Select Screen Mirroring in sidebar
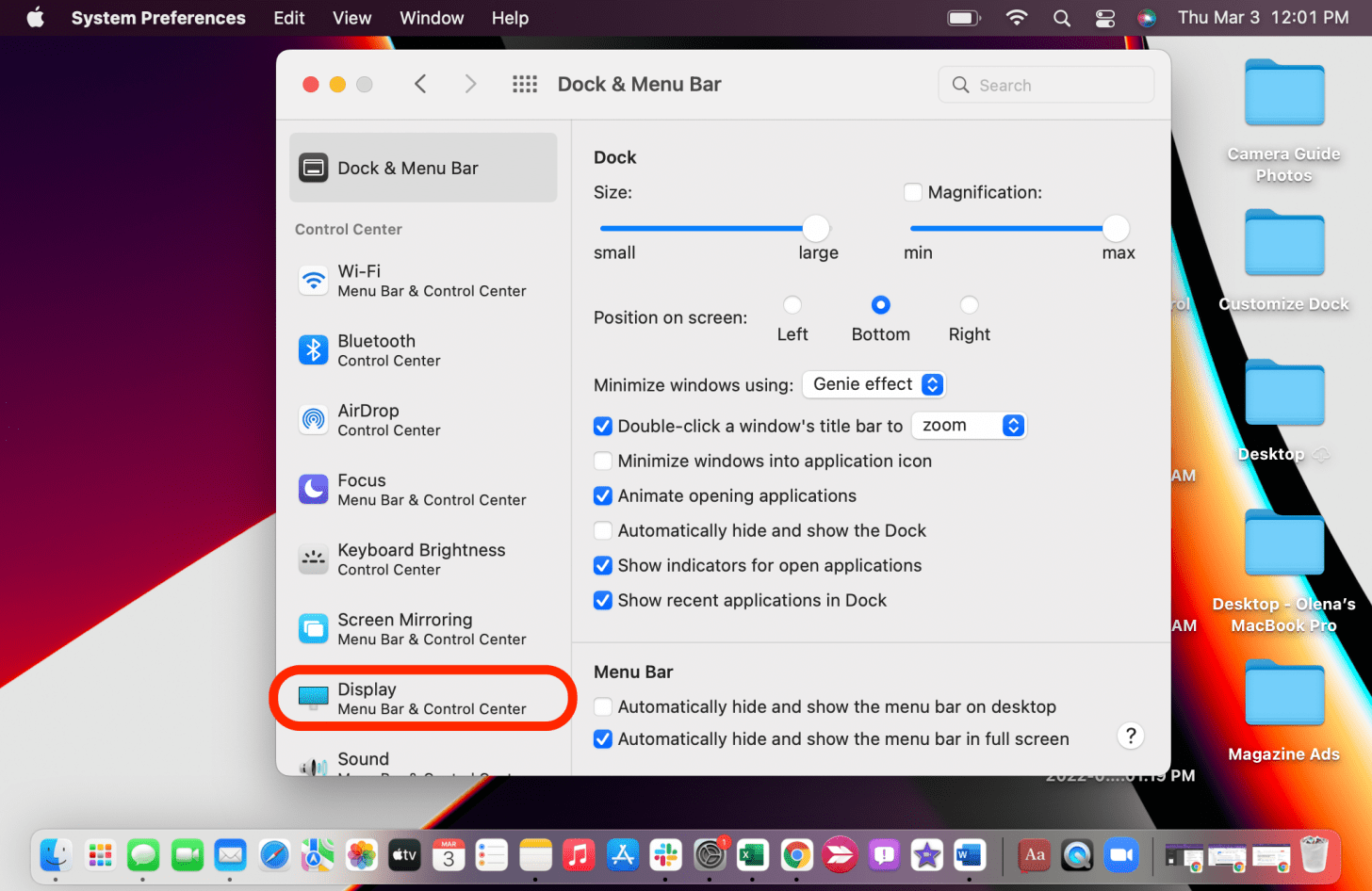Viewport: 1372px width, 891px height. click(405, 628)
